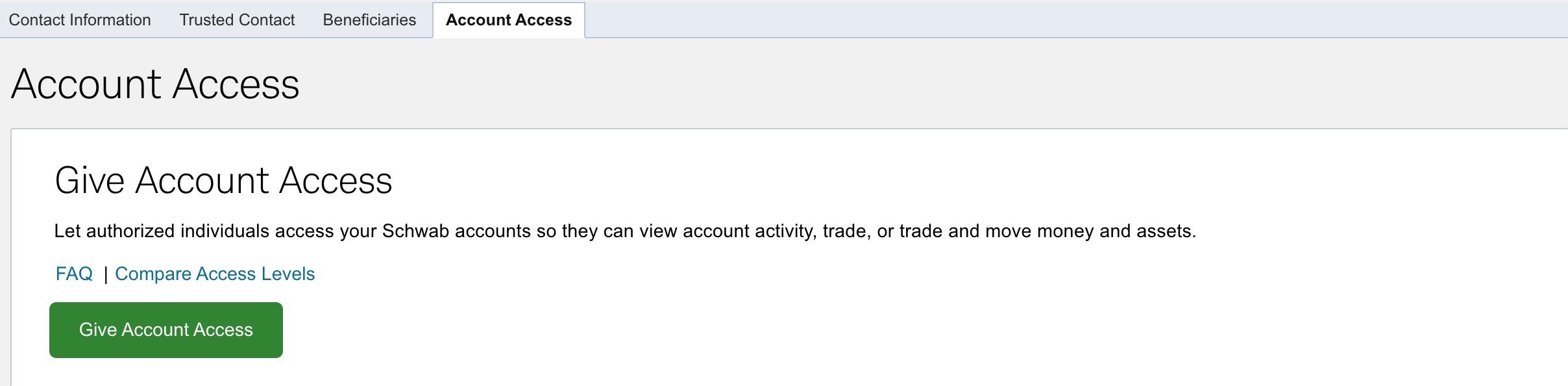Open the FAQ link
The height and width of the screenshot is (386, 1568).
[74, 274]
